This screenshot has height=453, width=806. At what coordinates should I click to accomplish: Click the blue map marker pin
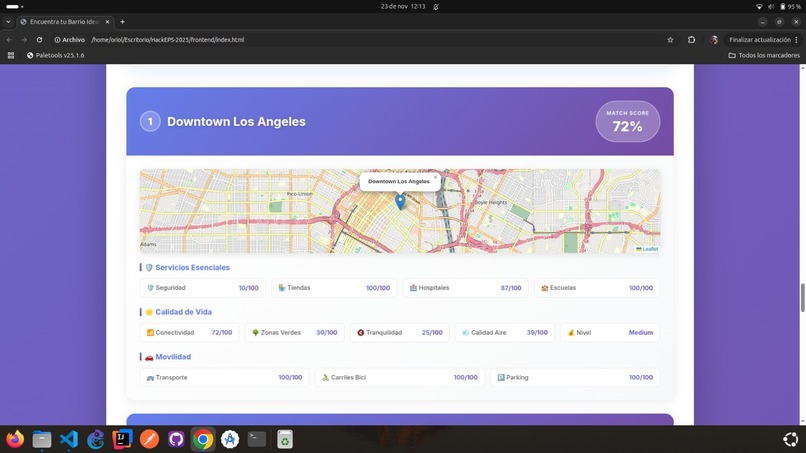[400, 201]
